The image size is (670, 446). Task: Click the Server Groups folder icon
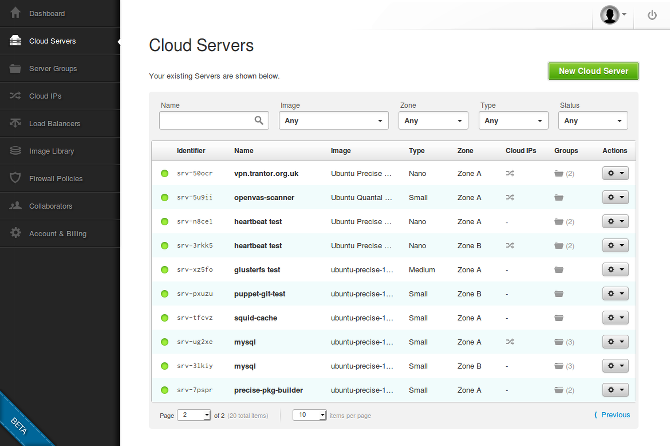click(x=15, y=68)
